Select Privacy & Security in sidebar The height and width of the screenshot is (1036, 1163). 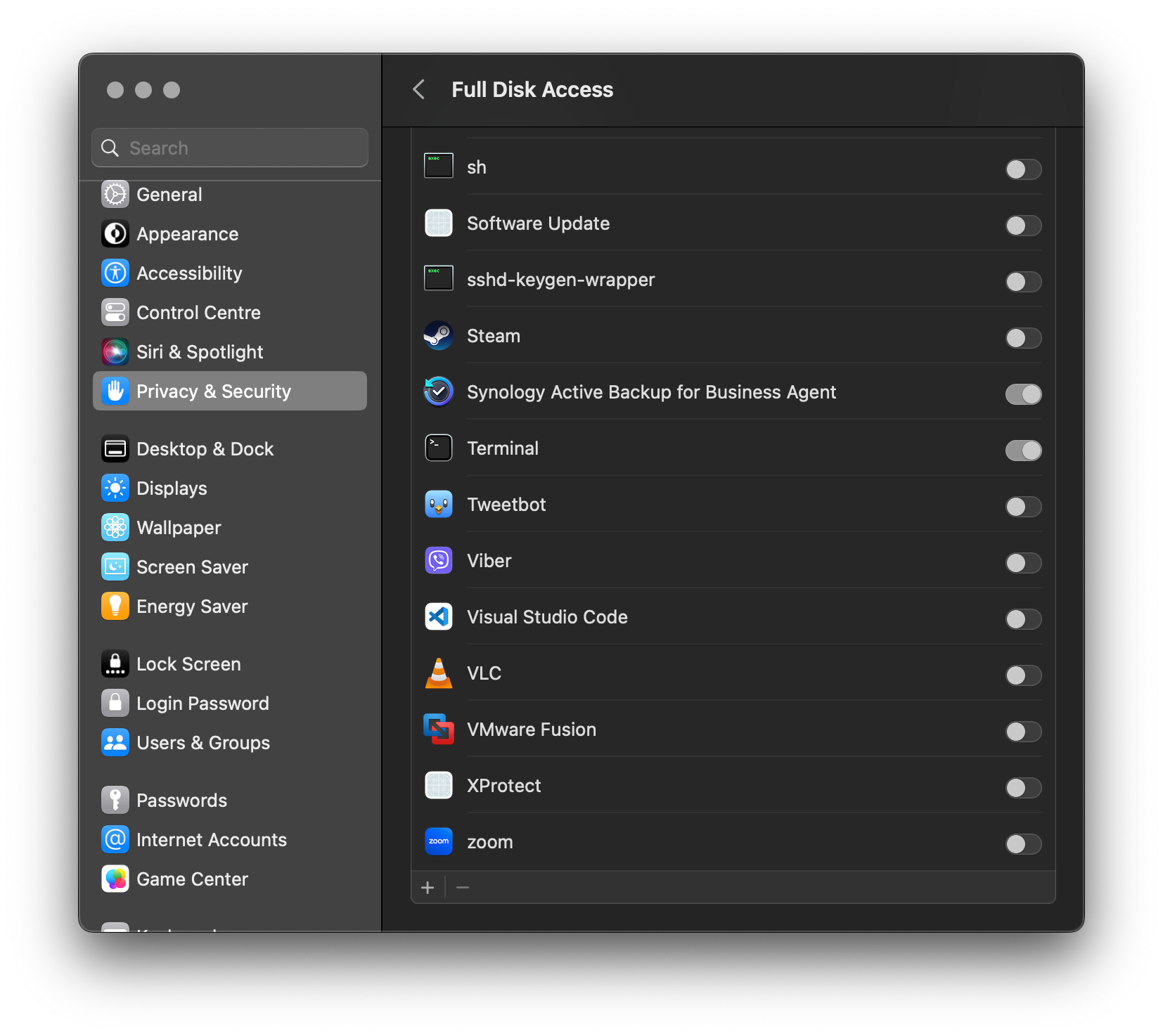pyautogui.click(x=230, y=391)
